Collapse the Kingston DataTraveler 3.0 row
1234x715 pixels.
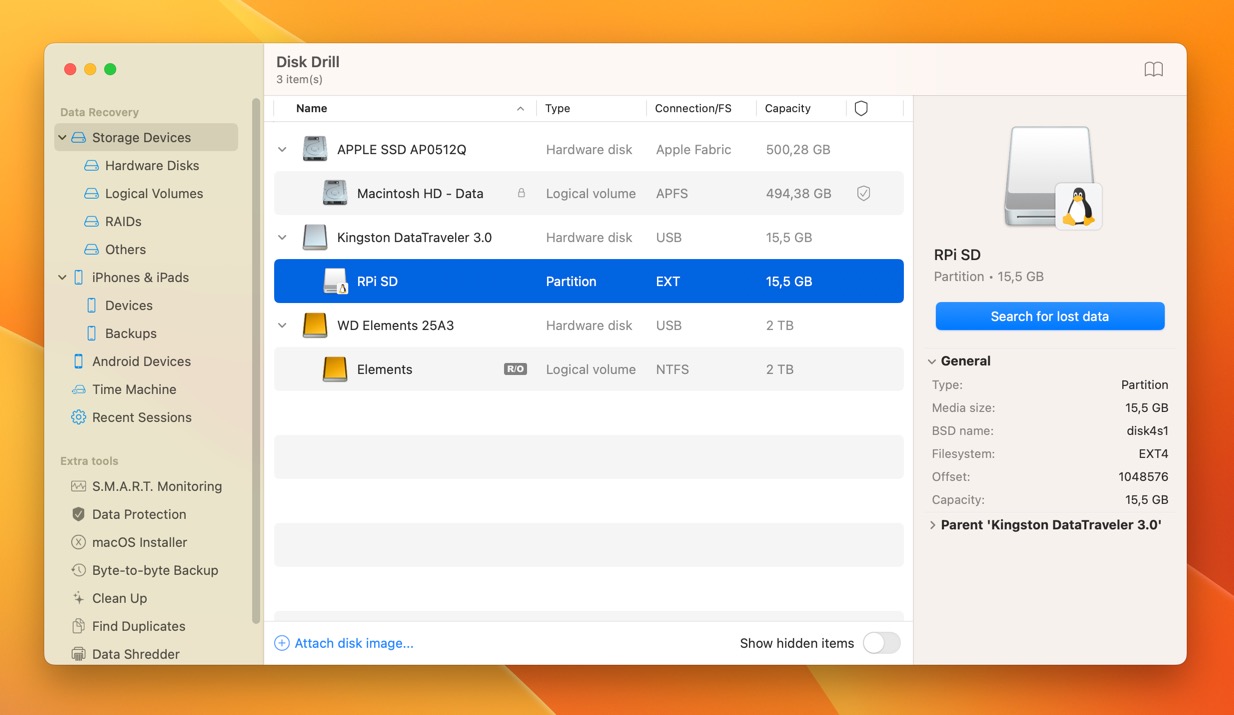[282, 238]
